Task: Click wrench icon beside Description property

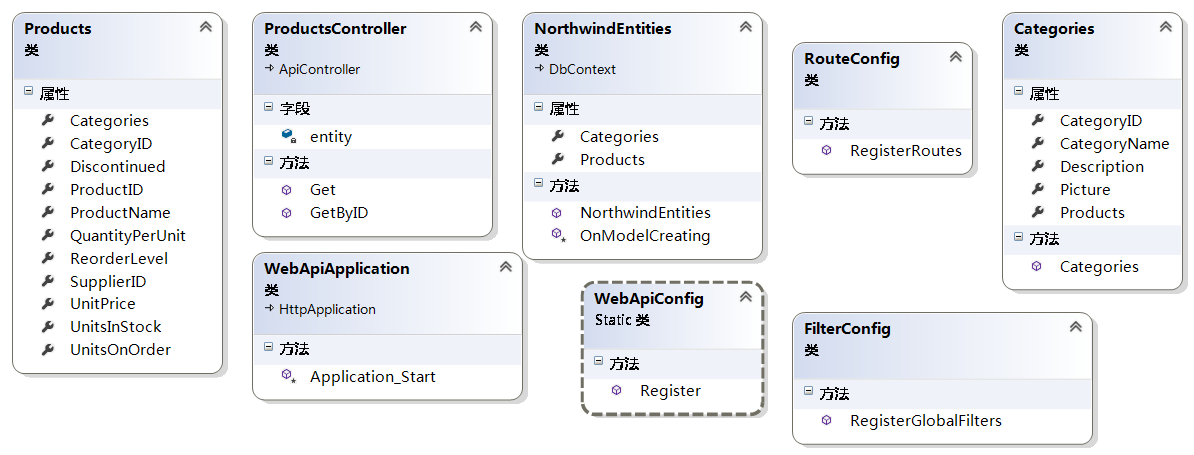Action: coord(1038,165)
